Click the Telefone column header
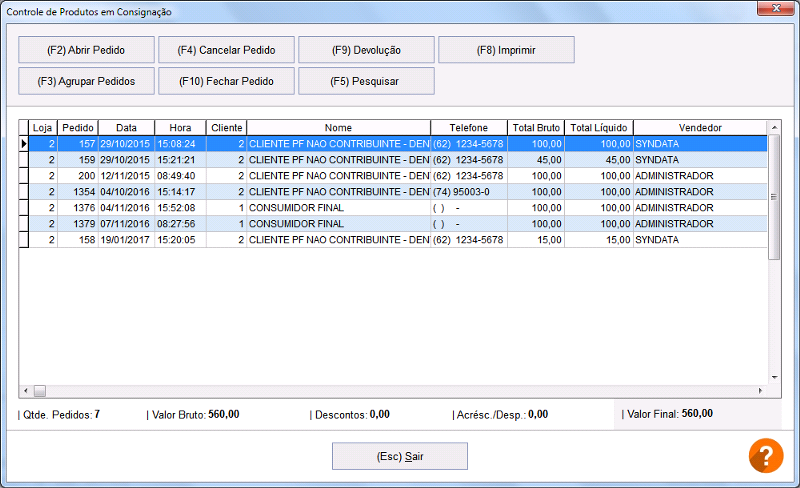This screenshot has width=800, height=488. tap(469, 128)
